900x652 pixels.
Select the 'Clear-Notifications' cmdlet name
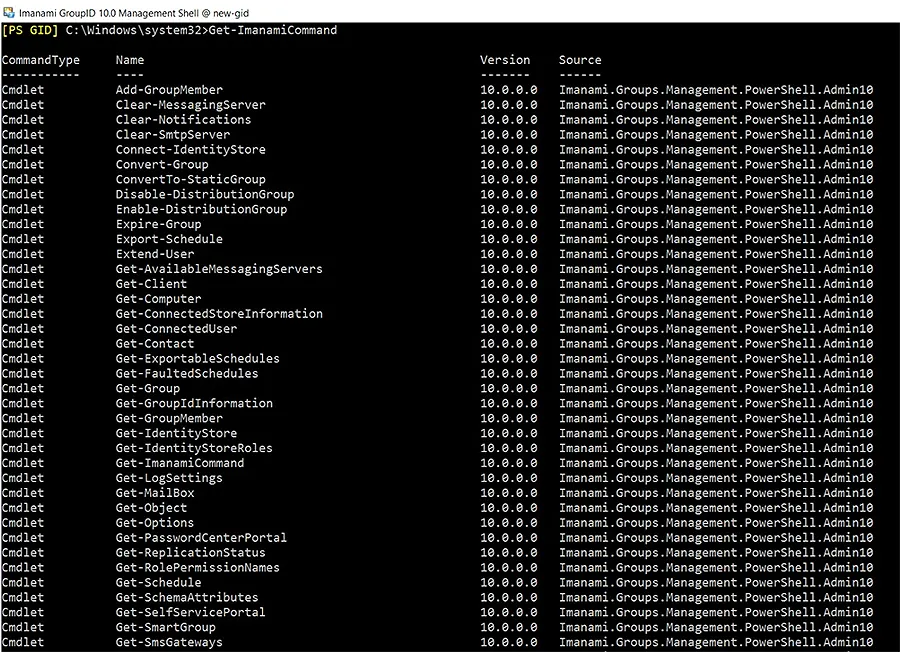point(184,119)
